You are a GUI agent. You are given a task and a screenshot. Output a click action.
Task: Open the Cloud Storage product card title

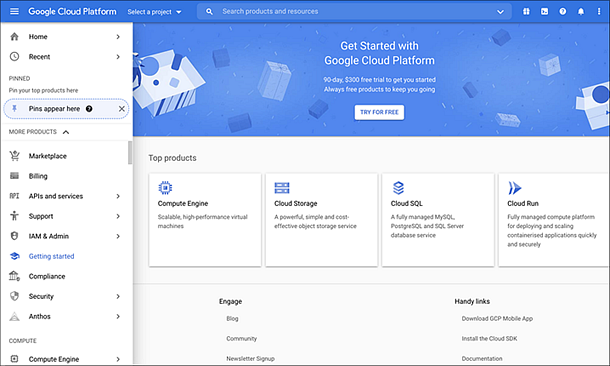pyautogui.click(x=296, y=203)
